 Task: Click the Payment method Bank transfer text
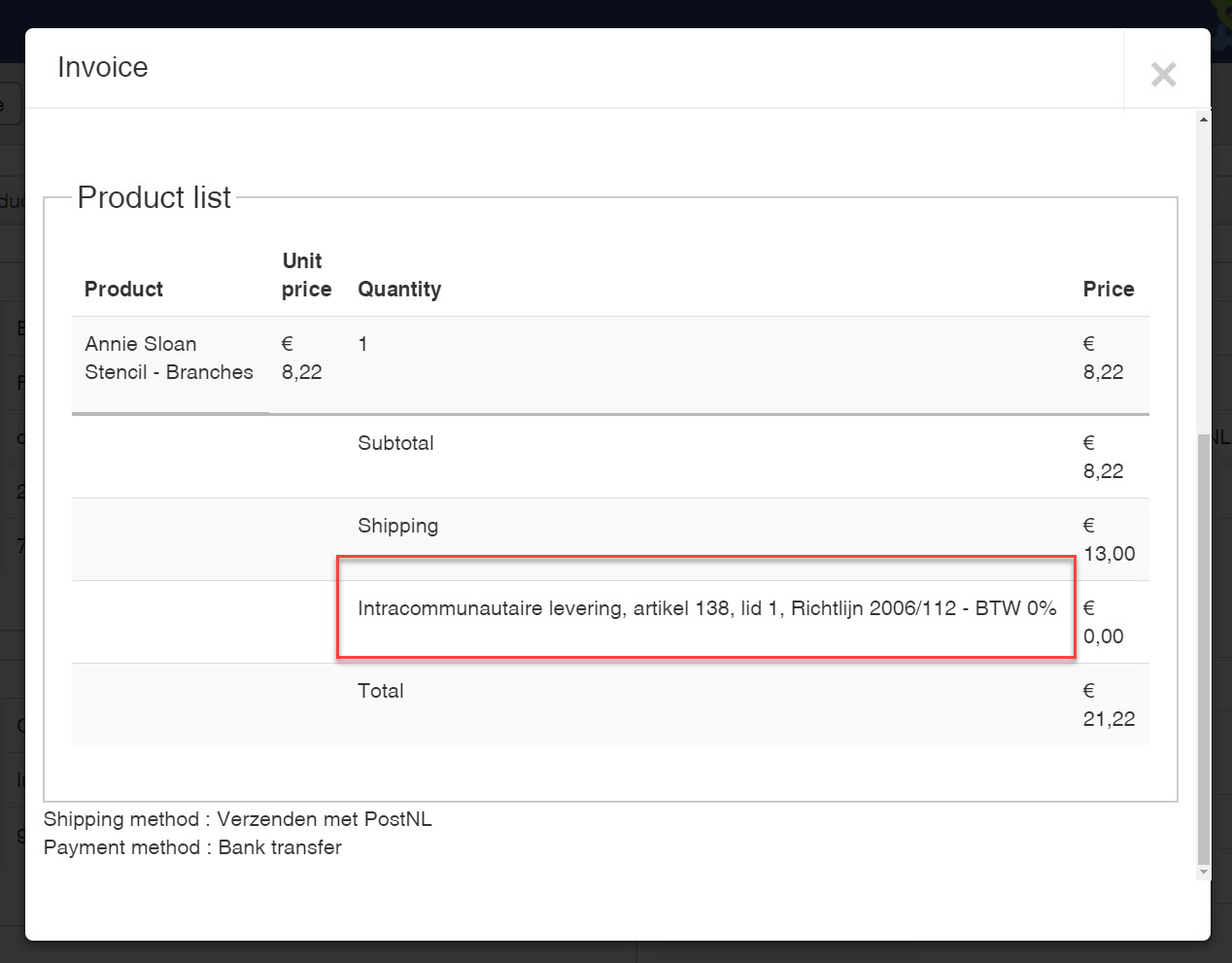tap(192, 847)
